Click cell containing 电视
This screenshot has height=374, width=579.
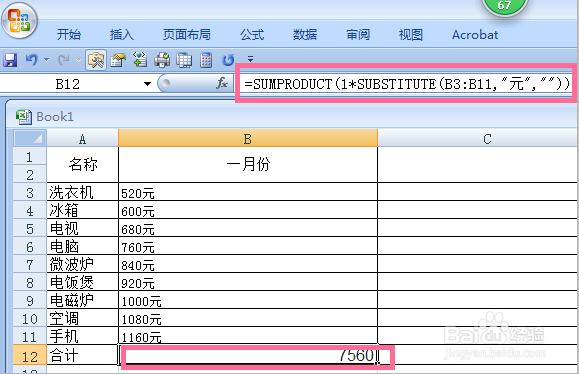83,228
